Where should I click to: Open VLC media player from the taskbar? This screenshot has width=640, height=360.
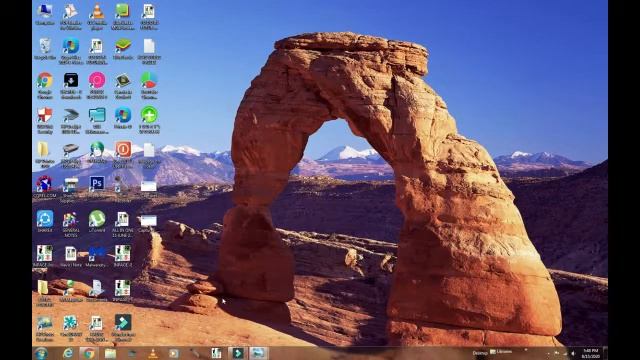coord(153,353)
